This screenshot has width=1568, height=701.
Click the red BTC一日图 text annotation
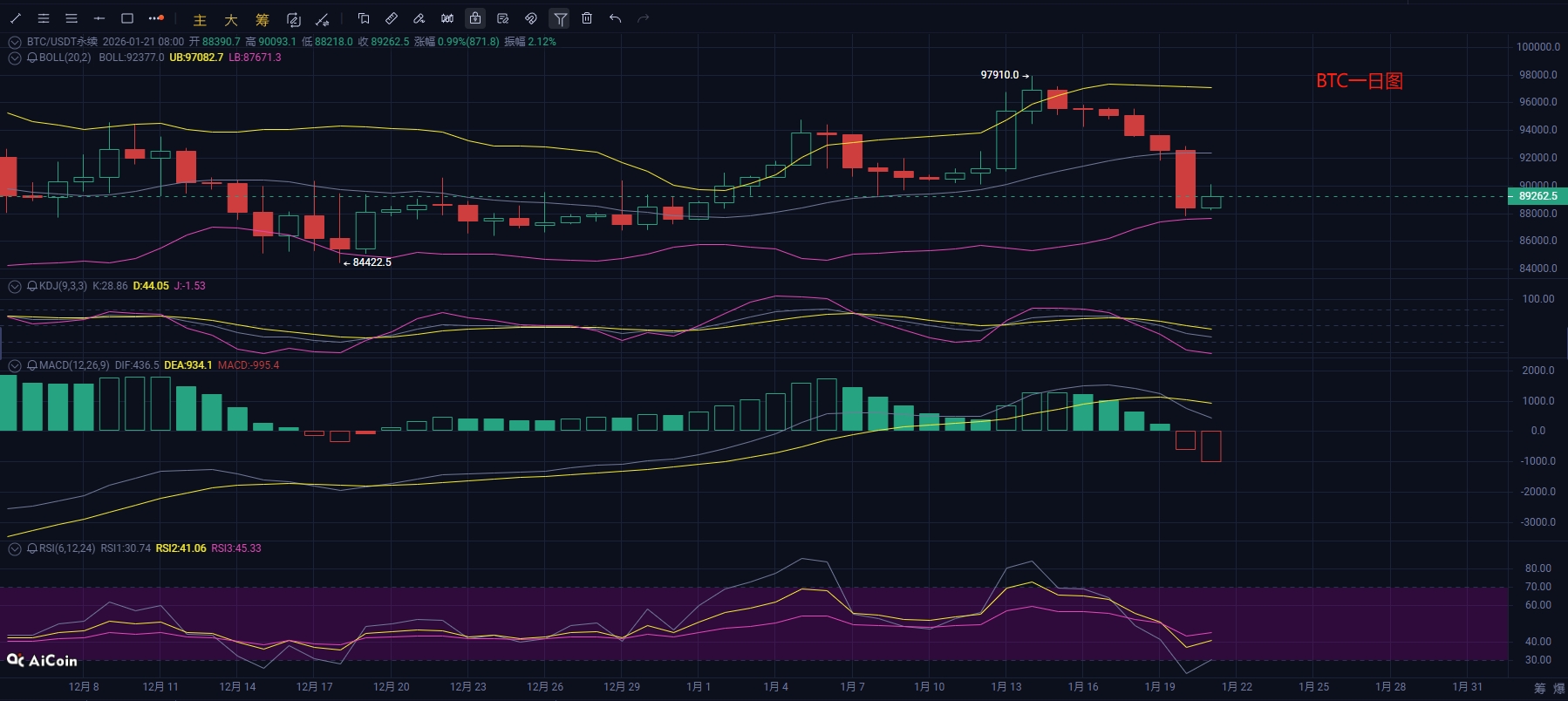[x=1359, y=81]
